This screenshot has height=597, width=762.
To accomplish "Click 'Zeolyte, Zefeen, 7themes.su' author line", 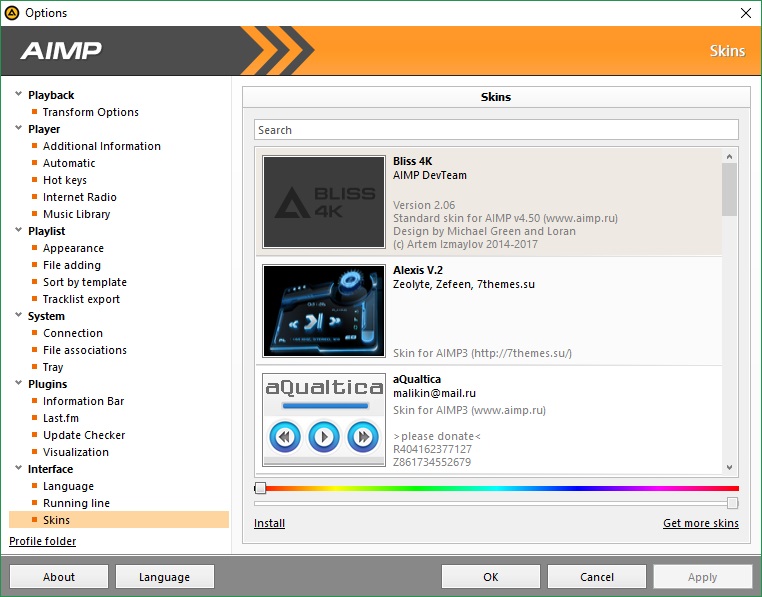I will pyautogui.click(x=464, y=284).
